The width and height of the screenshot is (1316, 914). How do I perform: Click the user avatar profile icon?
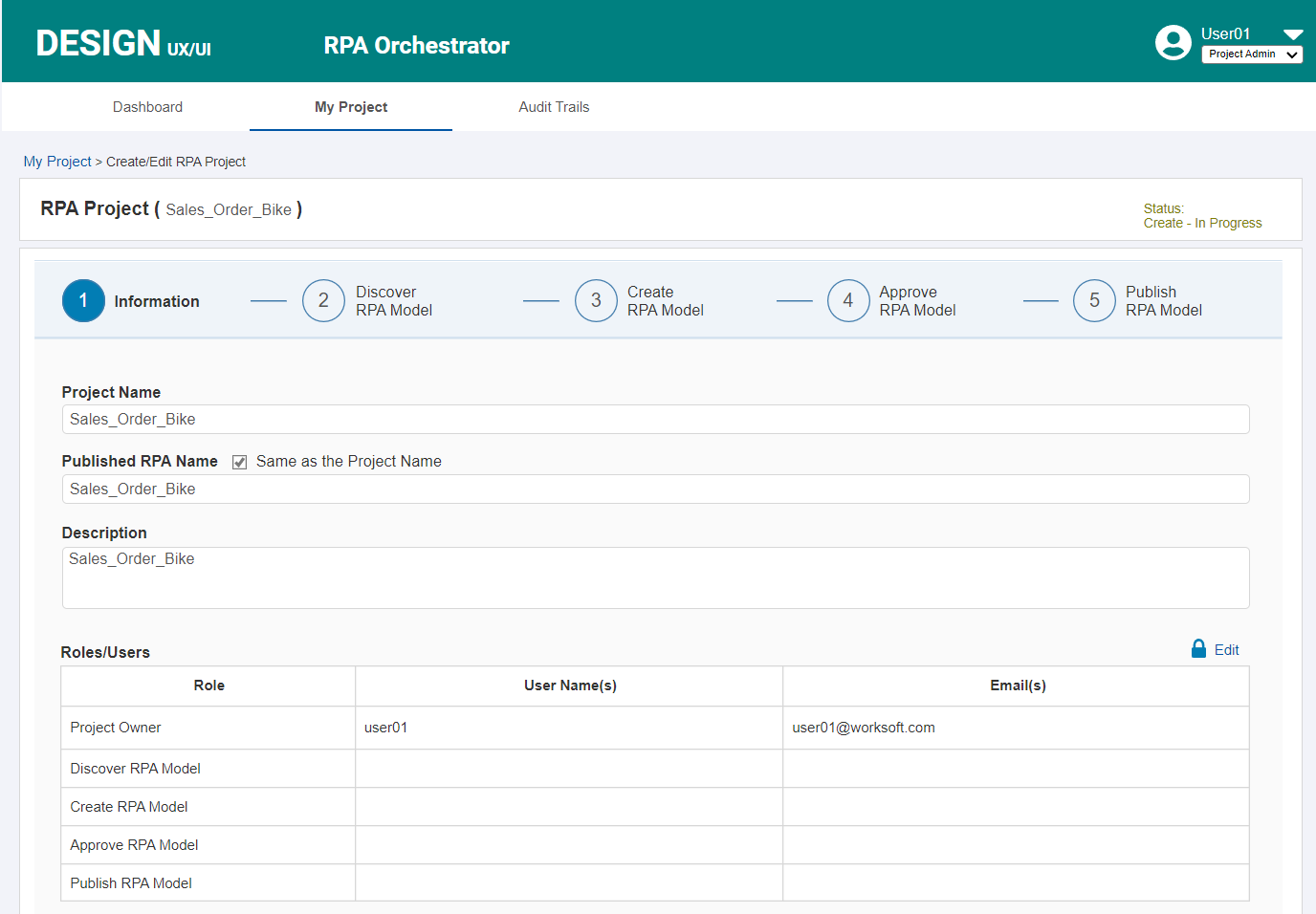click(x=1173, y=42)
